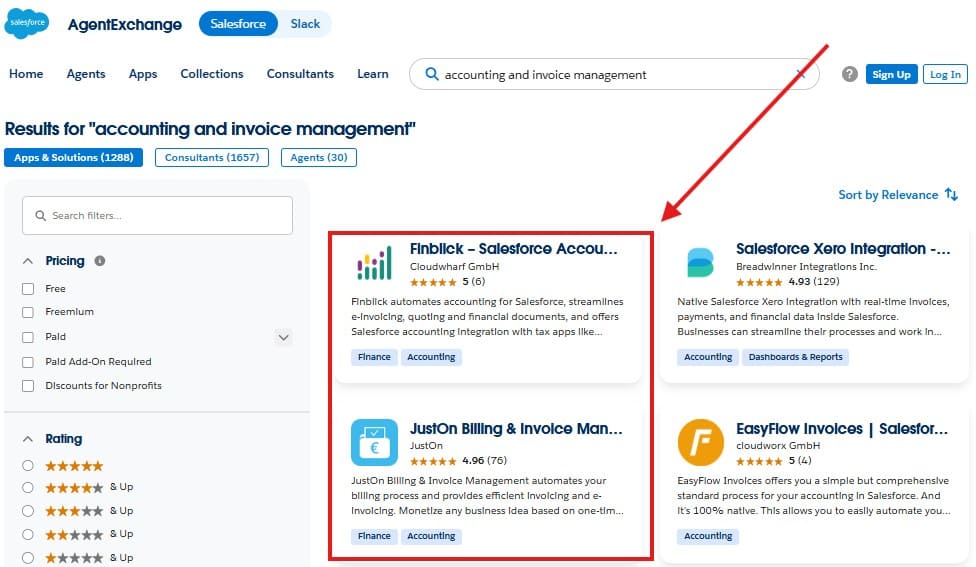Check the Paid Add-On Required filter
The image size is (976, 567).
point(28,362)
